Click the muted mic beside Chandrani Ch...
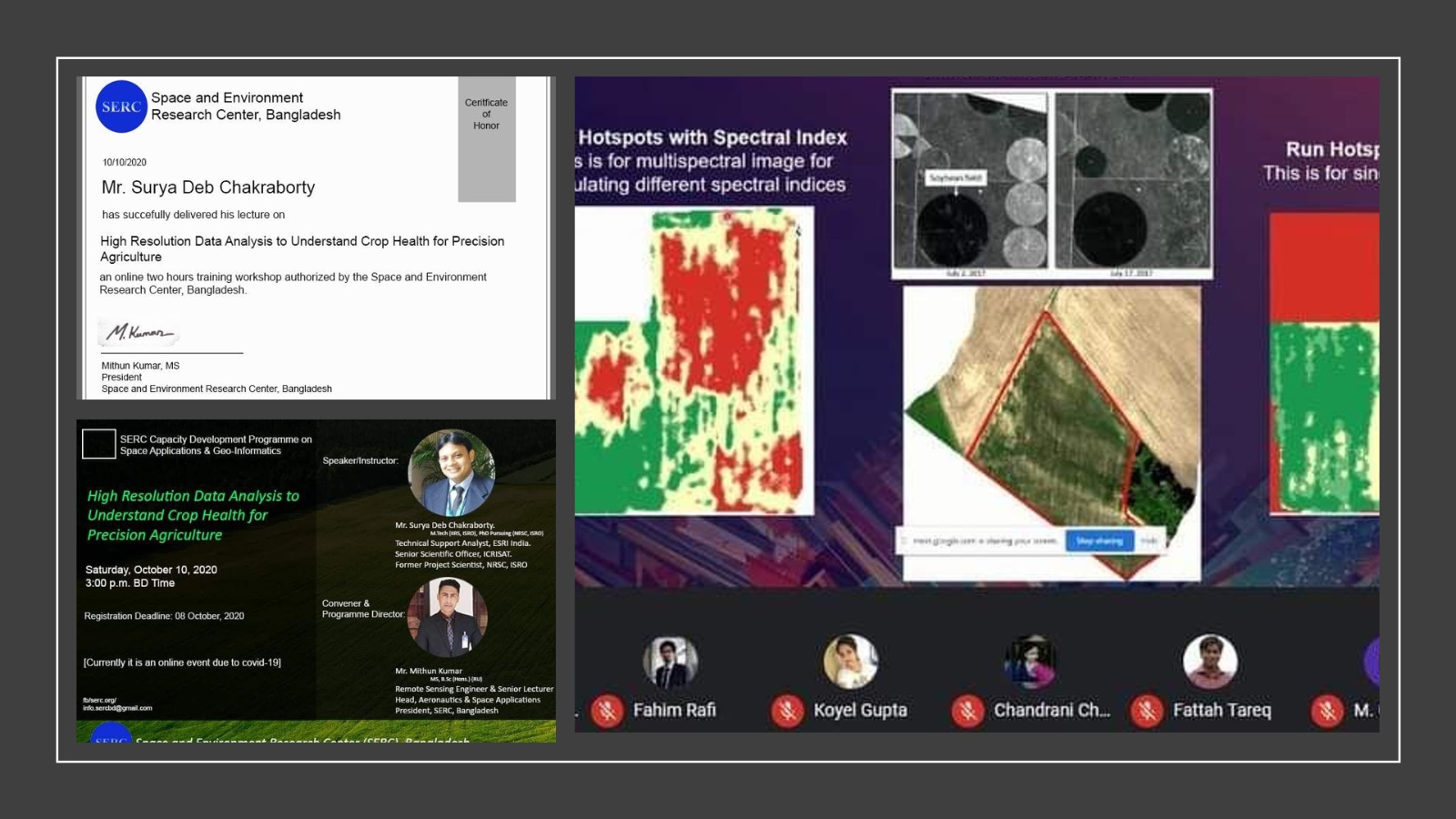This screenshot has width=1456, height=819. 967,710
